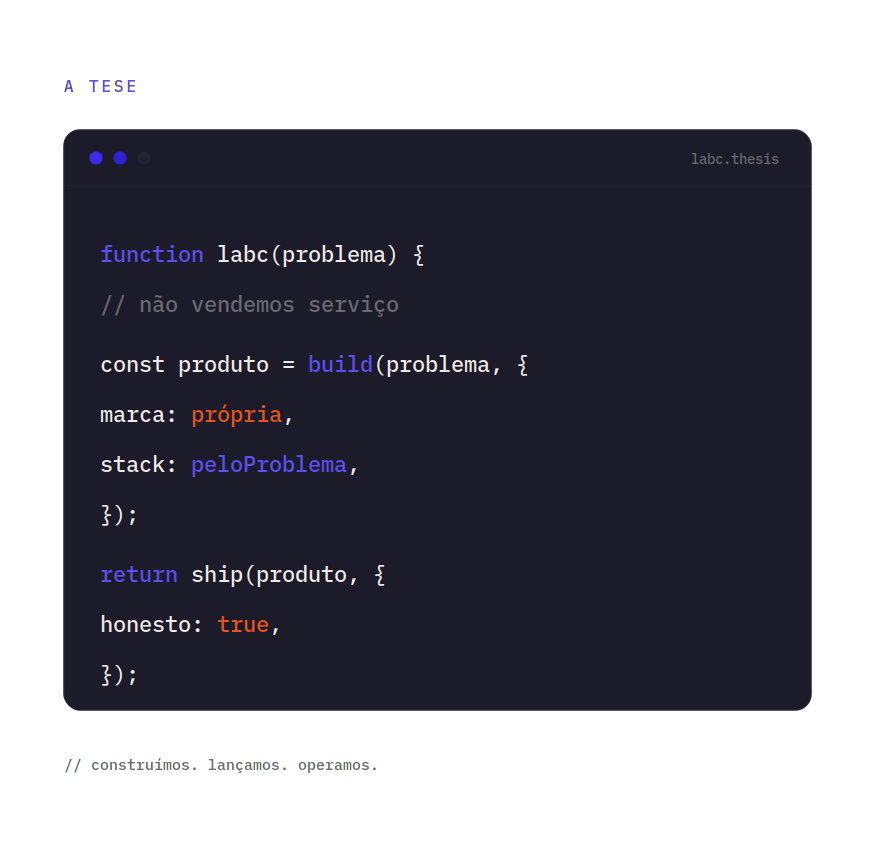Screen dimensions: 875x850
Task: Click the second blue window dot
Action: tap(120, 159)
